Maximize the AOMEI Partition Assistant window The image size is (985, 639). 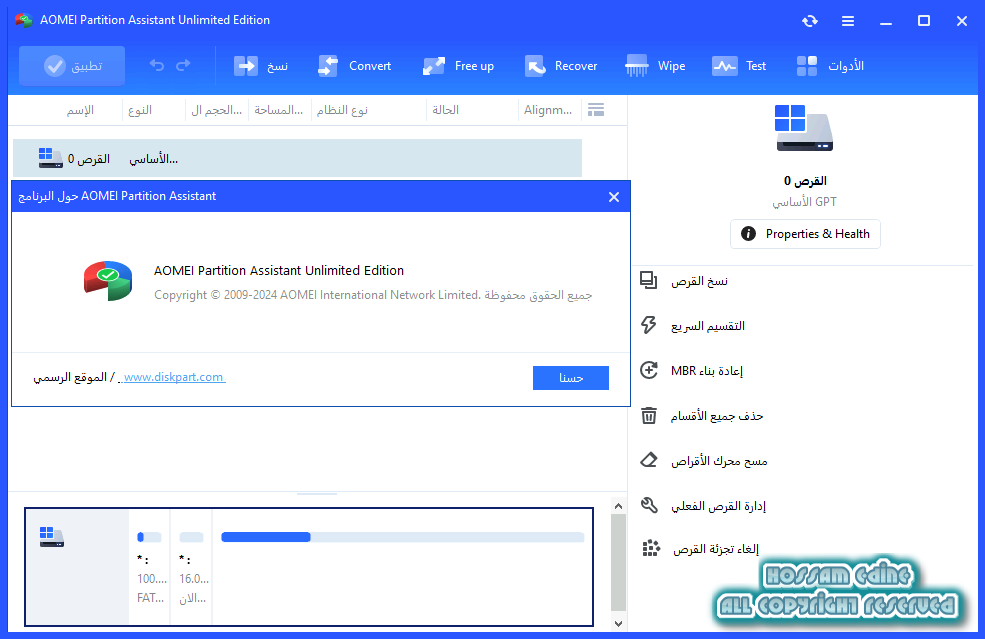pos(923,21)
